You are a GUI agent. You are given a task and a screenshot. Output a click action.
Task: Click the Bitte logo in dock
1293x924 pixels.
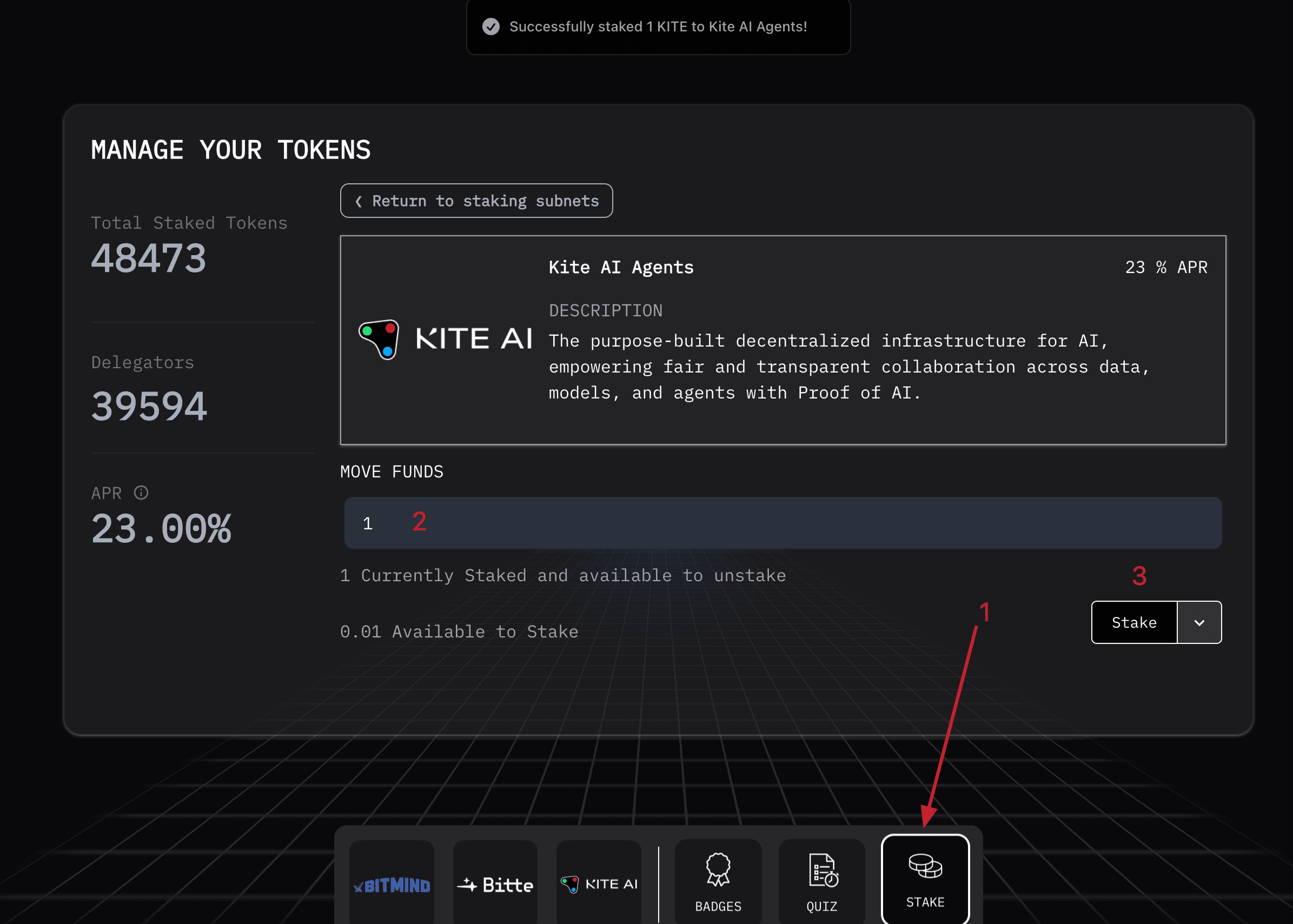pos(495,885)
